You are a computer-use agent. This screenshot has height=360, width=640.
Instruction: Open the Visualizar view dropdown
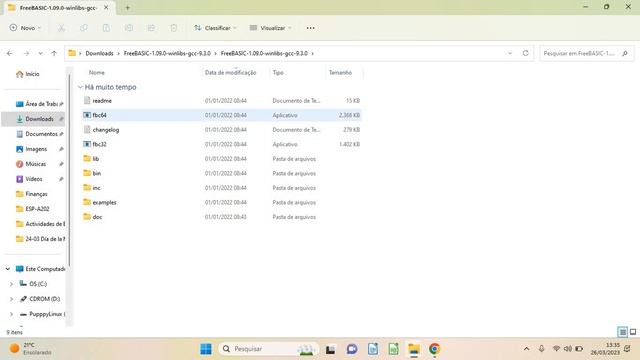pyautogui.click(x=270, y=28)
